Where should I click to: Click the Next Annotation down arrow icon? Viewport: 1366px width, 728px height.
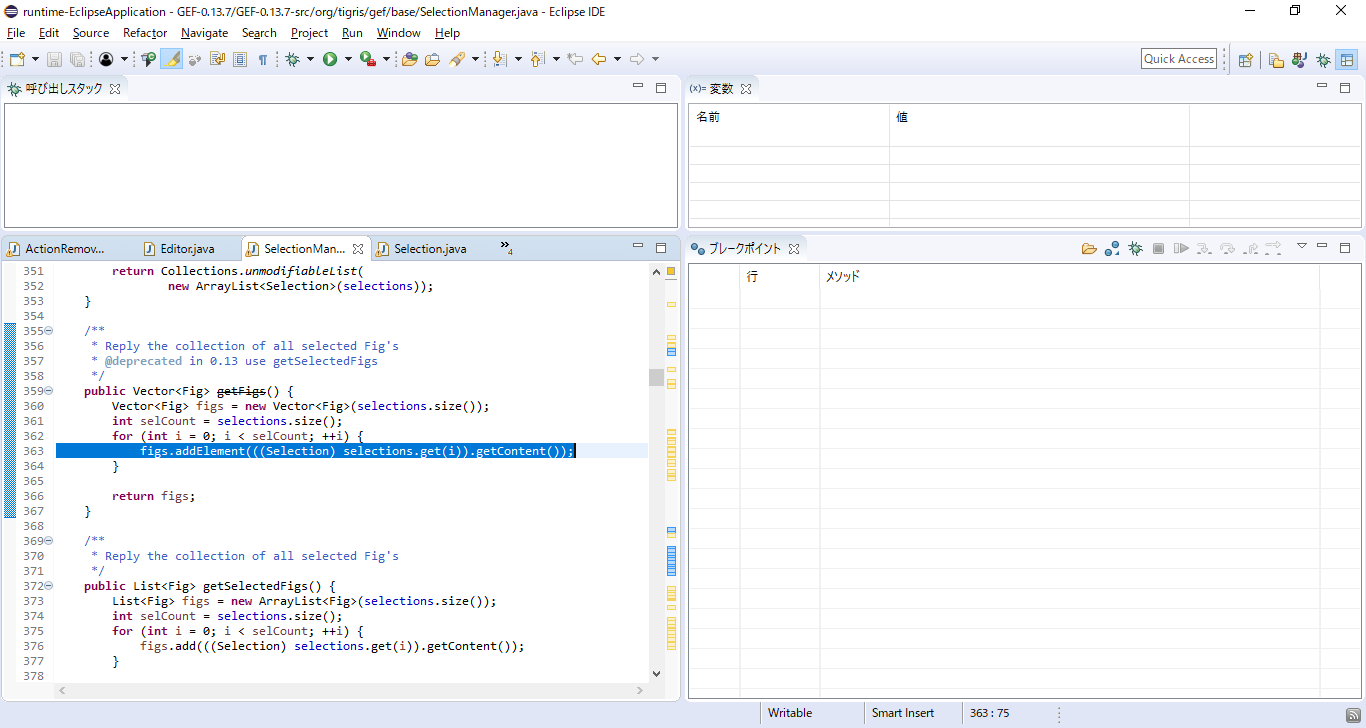(x=501, y=60)
